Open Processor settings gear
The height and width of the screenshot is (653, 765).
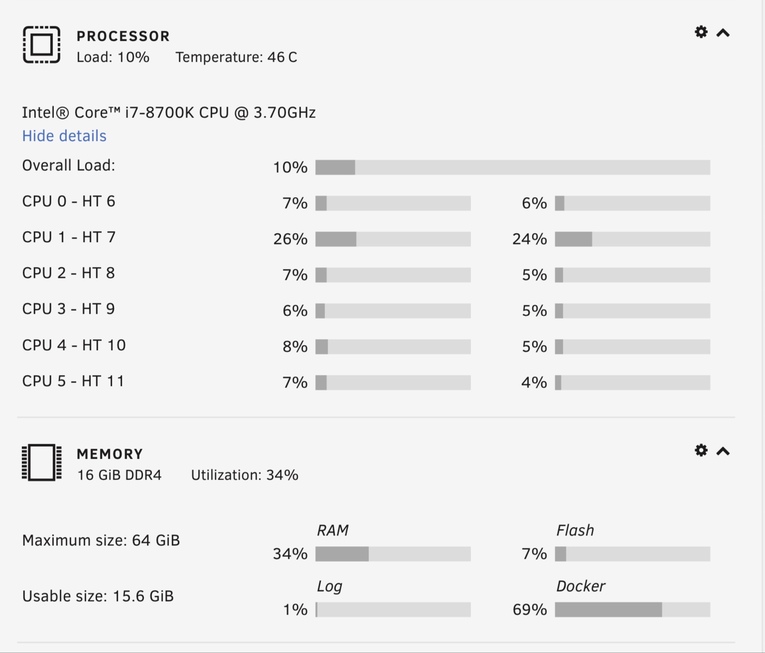pos(701,32)
